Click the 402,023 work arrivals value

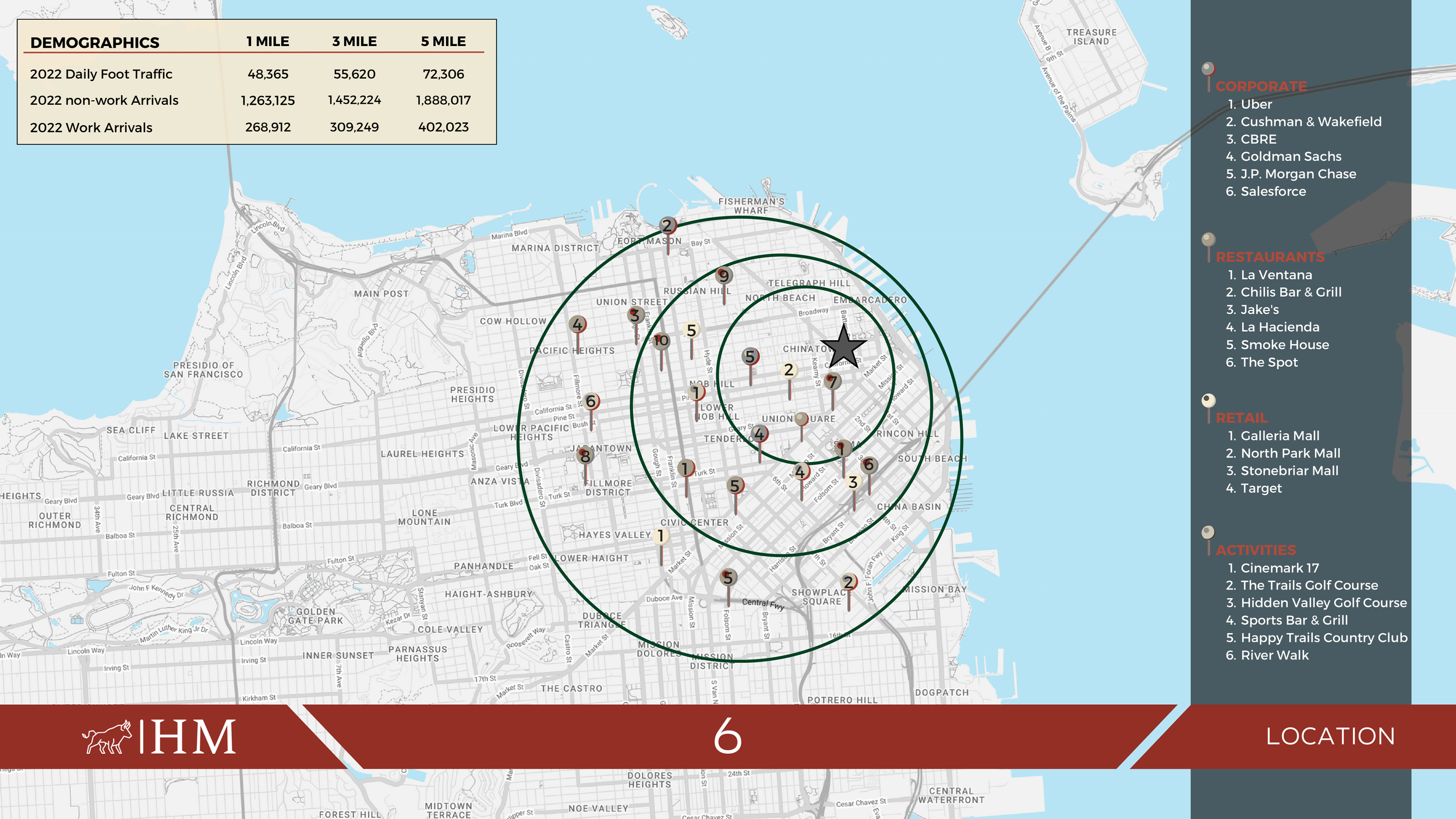coord(443,127)
